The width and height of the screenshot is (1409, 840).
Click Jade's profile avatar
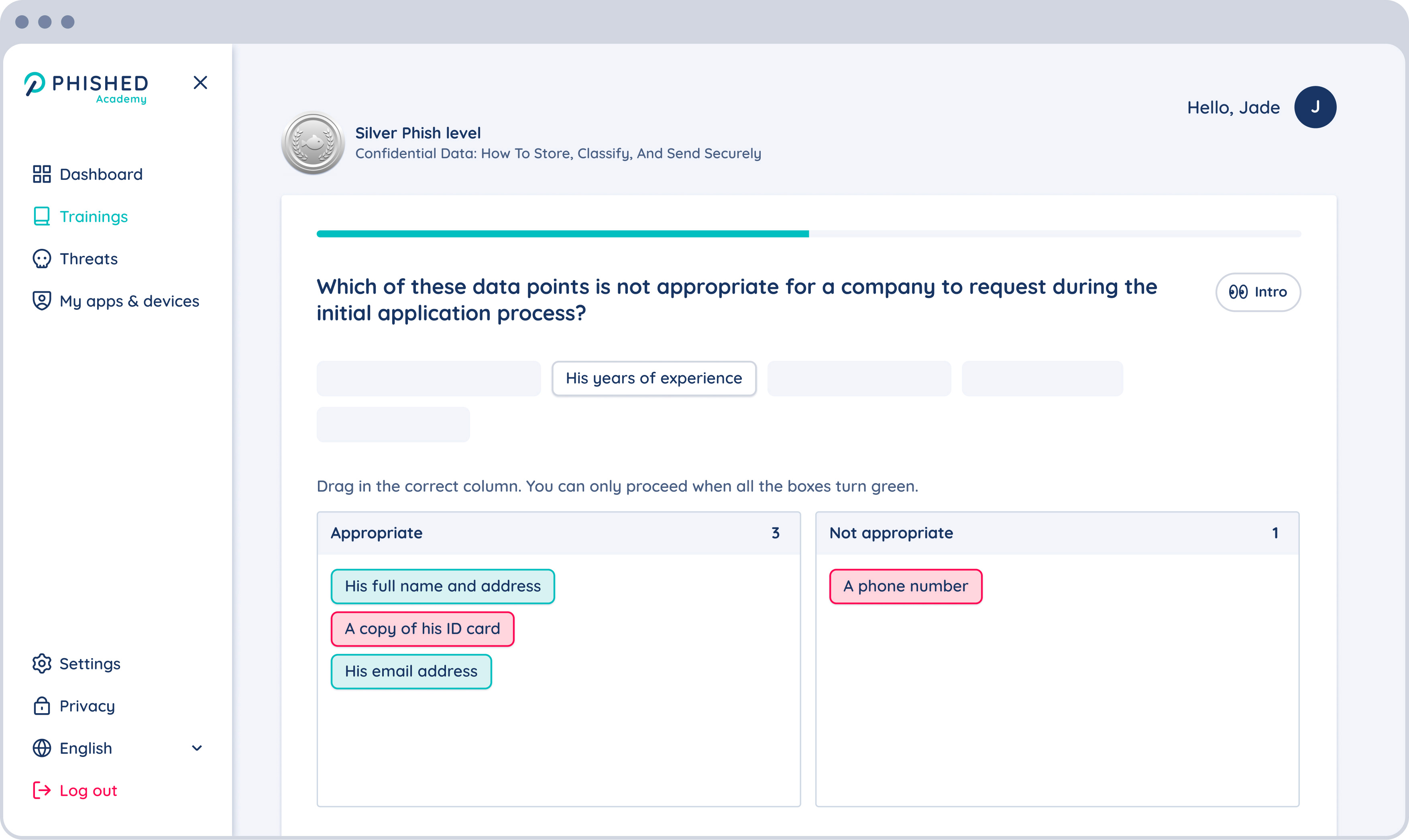pos(1315,106)
